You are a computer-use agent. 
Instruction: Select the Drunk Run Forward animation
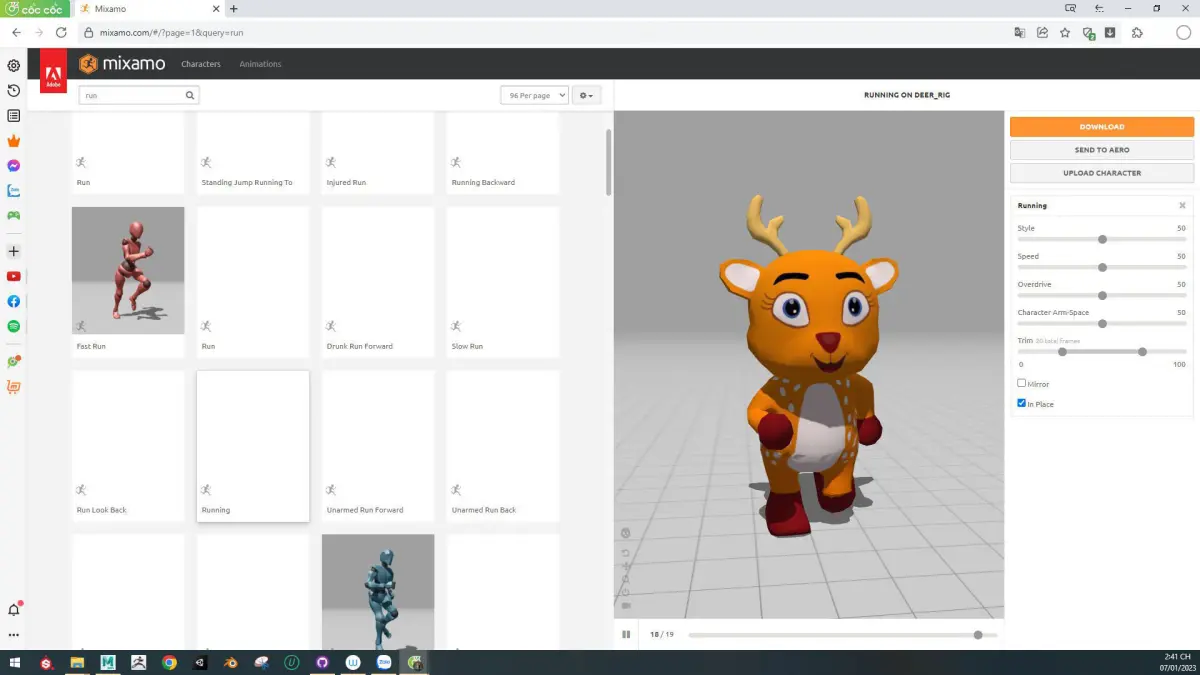pos(378,283)
